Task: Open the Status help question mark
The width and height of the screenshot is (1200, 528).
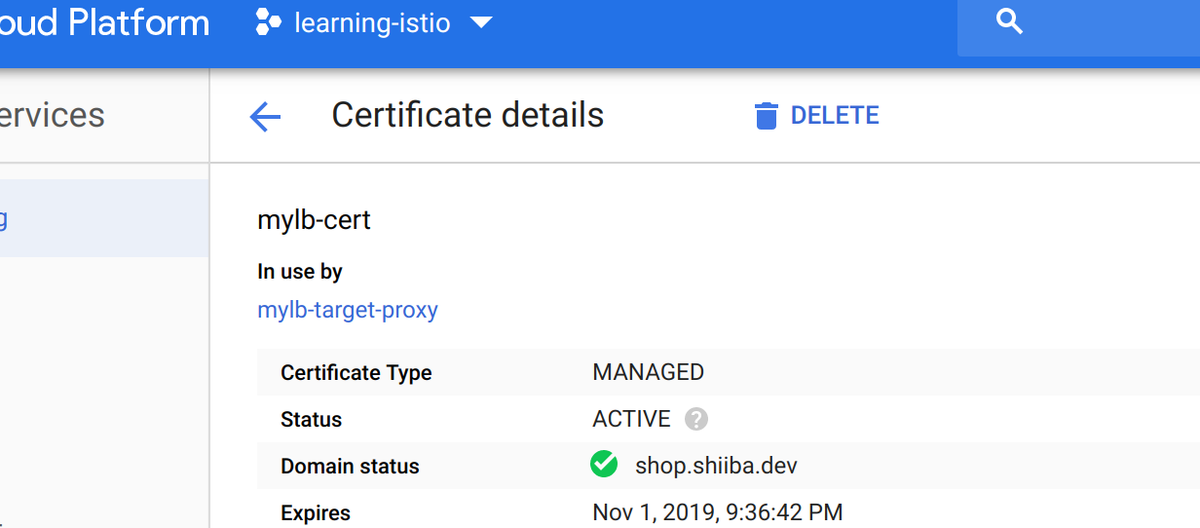Action: point(696,419)
